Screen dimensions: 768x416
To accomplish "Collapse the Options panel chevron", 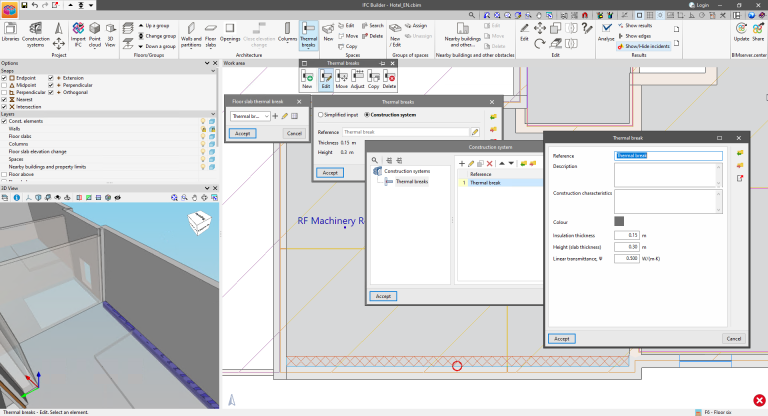I will coord(207,62).
